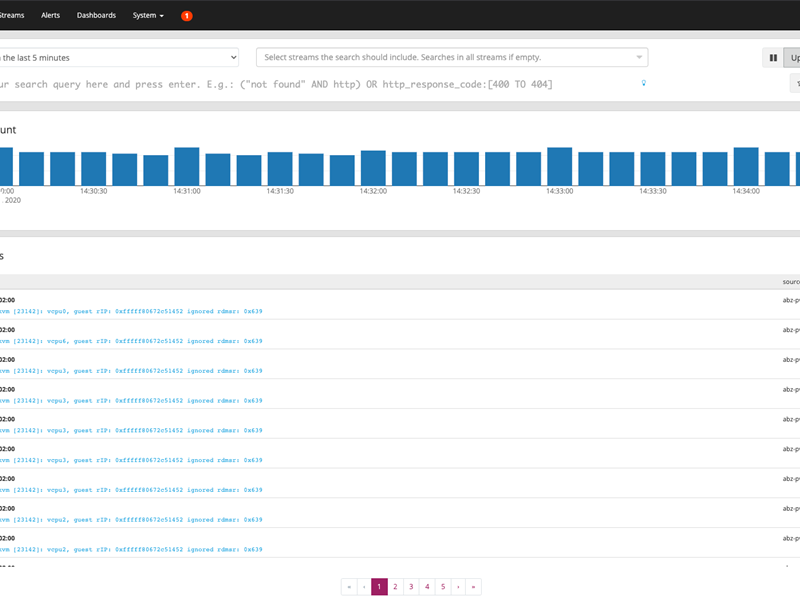This screenshot has width=800, height=600.
Task: Jump to last page in pagination
Action: click(x=473, y=587)
